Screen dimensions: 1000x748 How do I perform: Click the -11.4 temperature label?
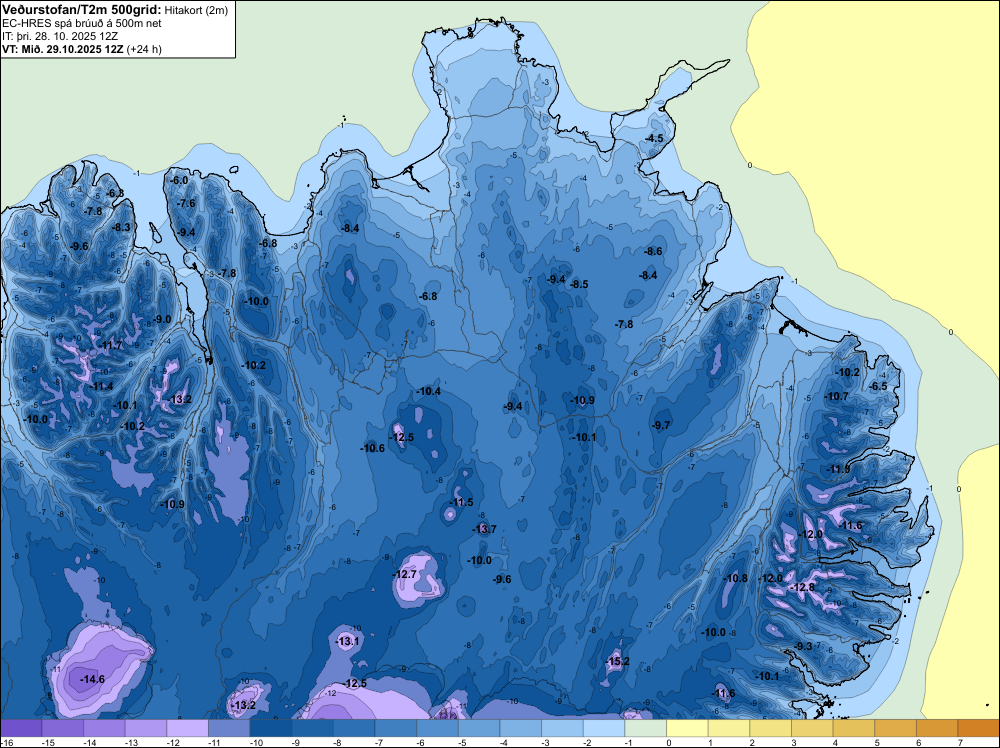101,386
